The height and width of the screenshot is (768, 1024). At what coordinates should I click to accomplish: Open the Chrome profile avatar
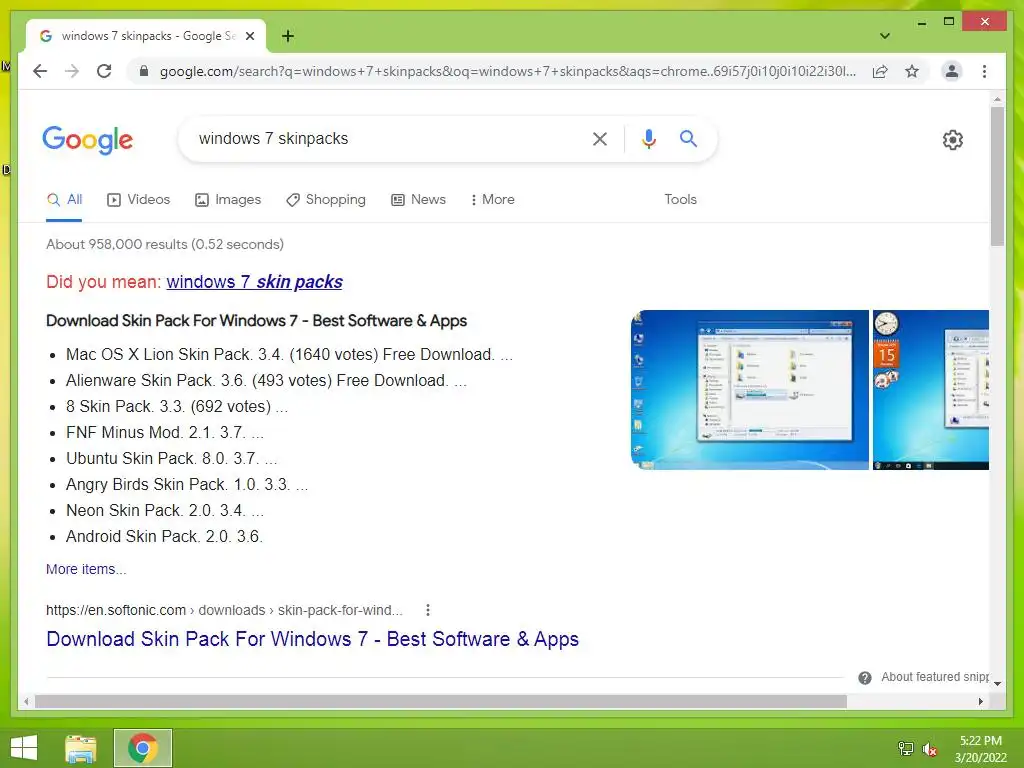[x=952, y=71]
